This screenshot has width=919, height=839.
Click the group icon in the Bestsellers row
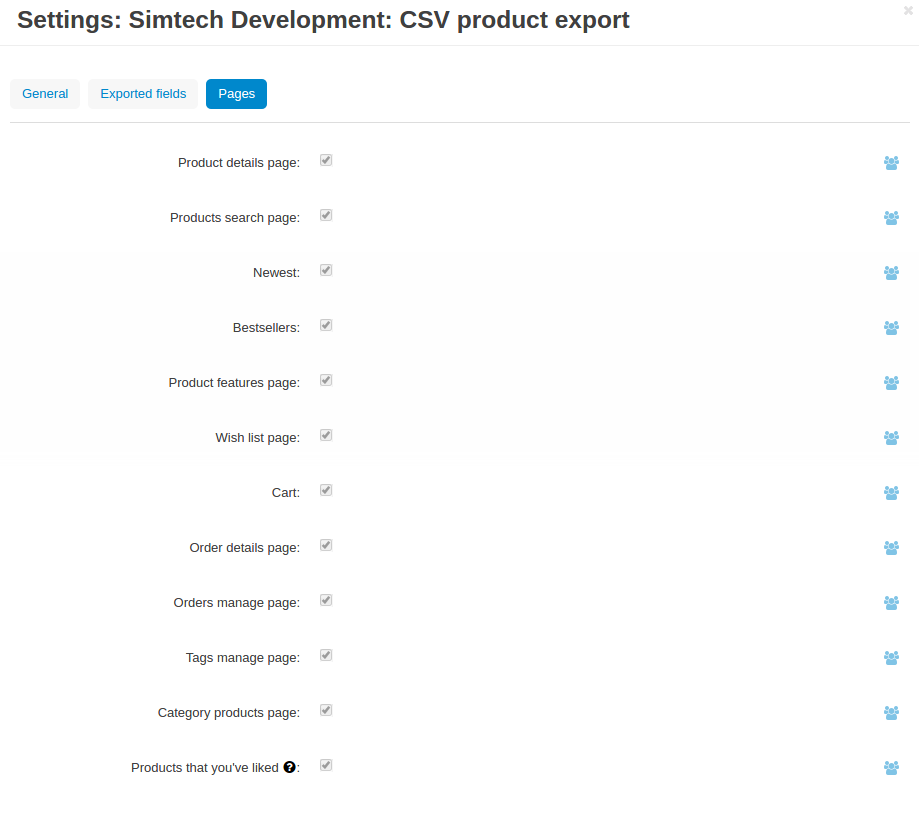coord(891,328)
